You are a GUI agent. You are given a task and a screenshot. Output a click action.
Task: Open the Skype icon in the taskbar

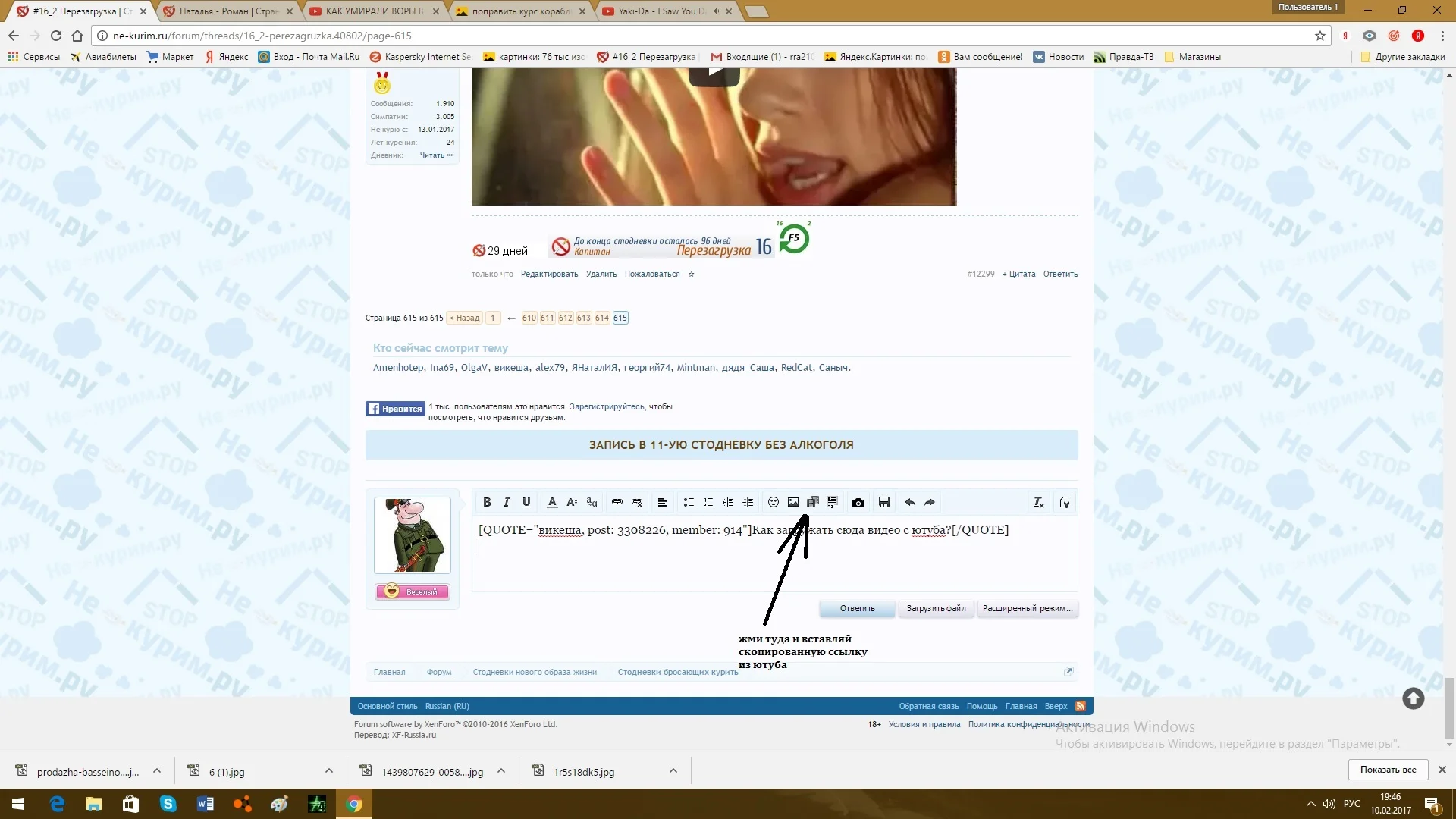point(168,803)
